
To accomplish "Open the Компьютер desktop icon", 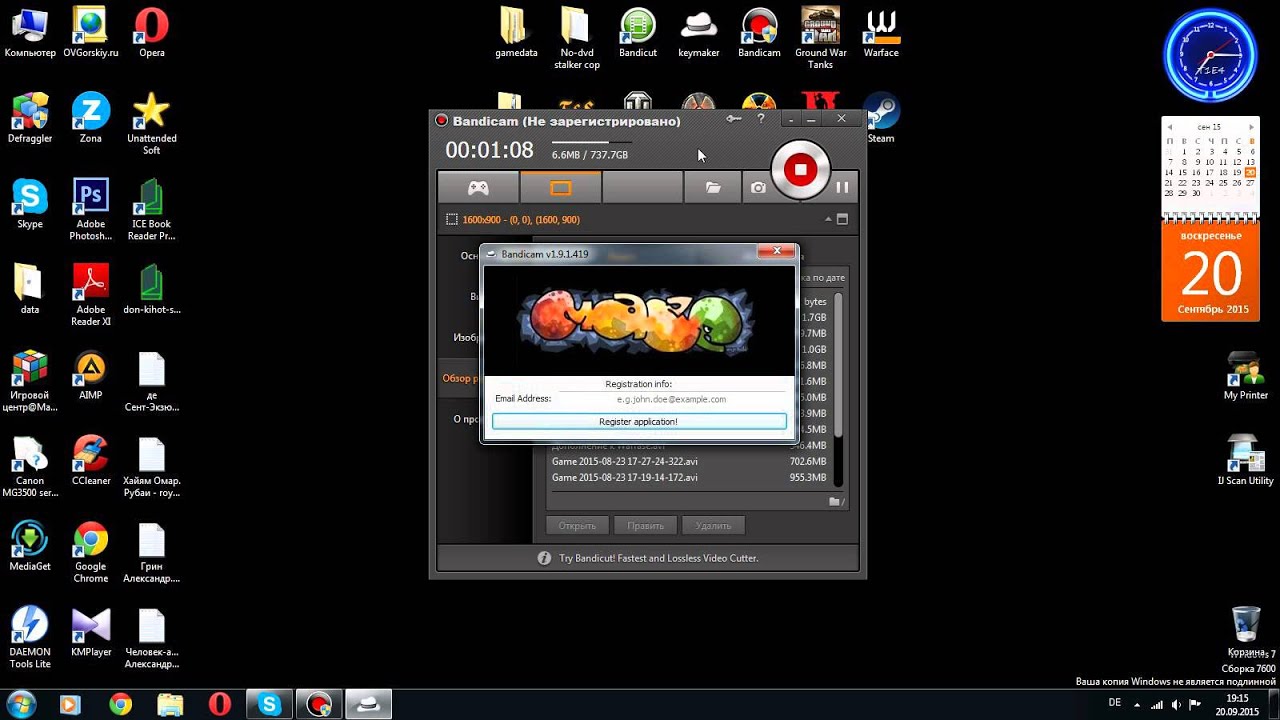I will pos(30,33).
